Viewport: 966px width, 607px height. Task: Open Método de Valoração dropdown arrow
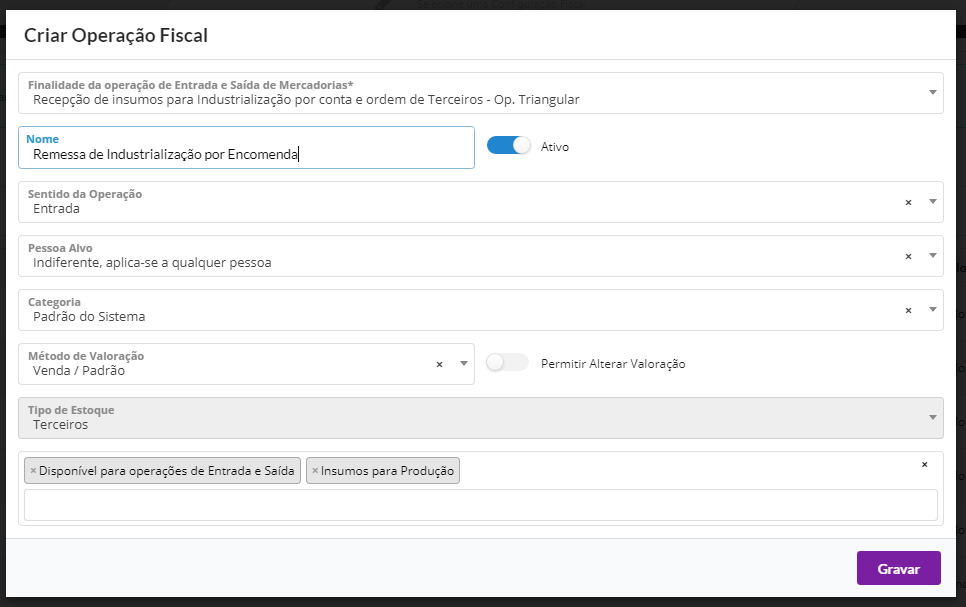[x=463, y=364]
